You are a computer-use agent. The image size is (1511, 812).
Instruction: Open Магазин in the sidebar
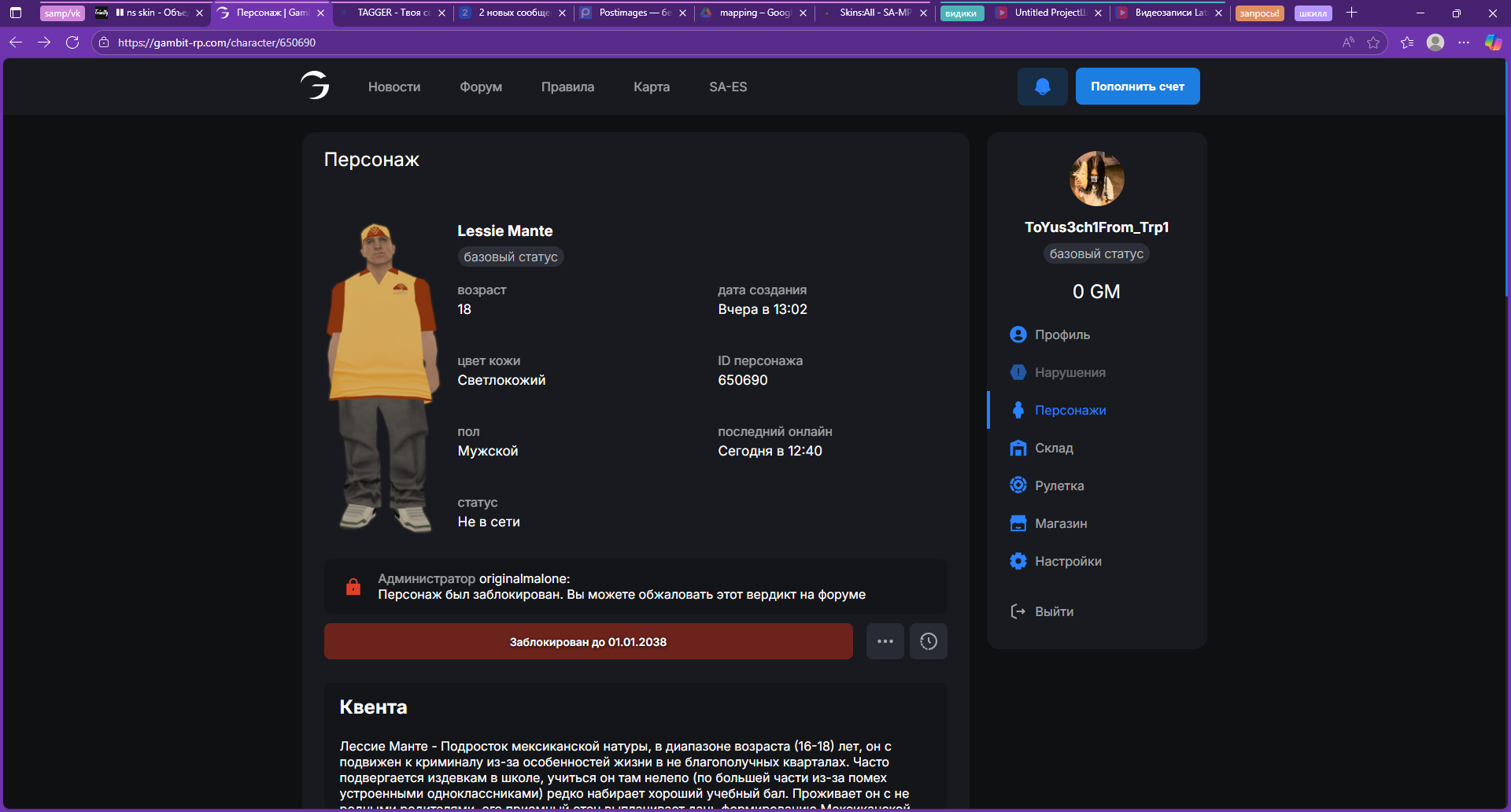tap(1060, 523)
